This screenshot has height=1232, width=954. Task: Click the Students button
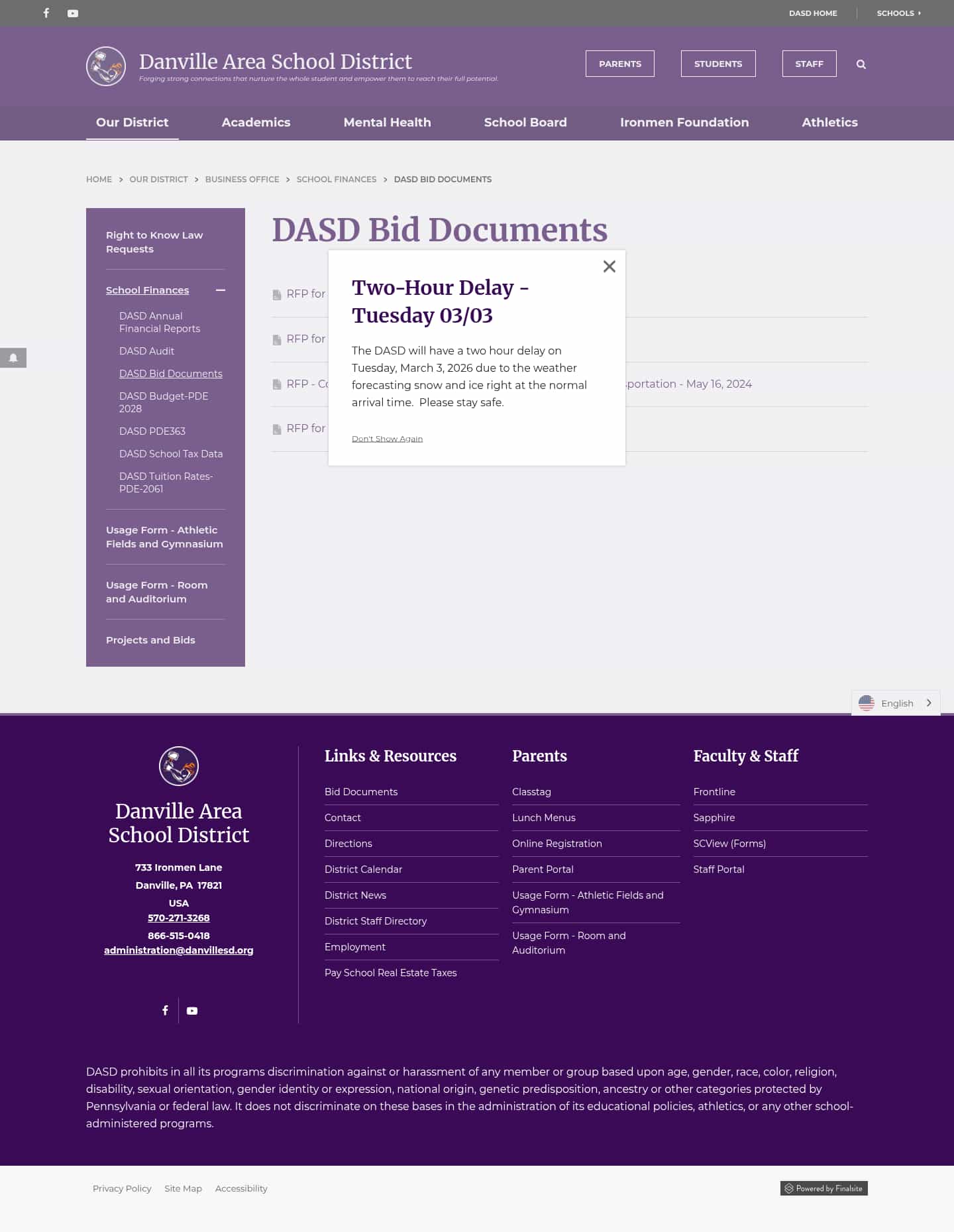point(718,64)
